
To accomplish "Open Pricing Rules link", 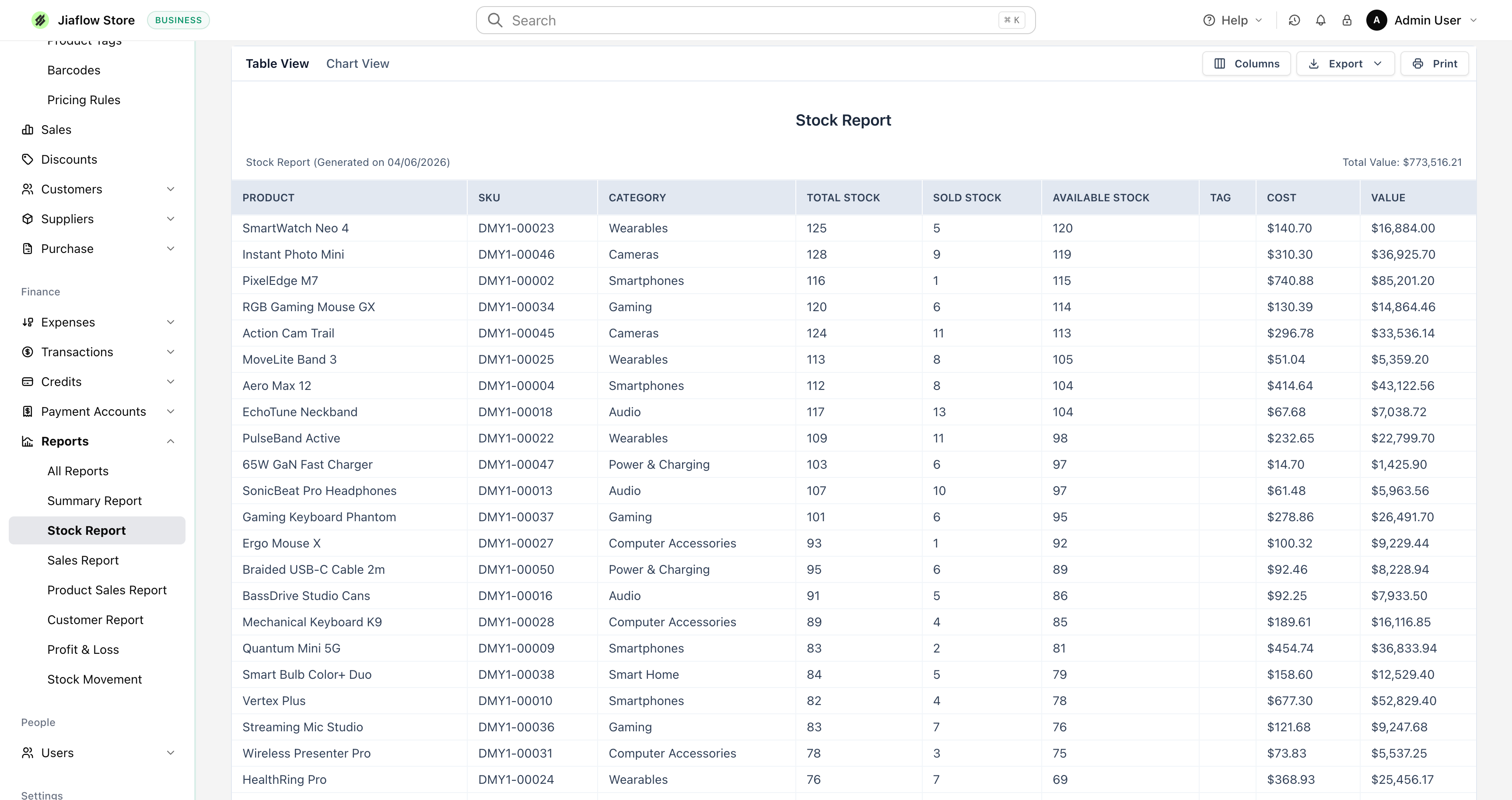I will coord(84,100).
